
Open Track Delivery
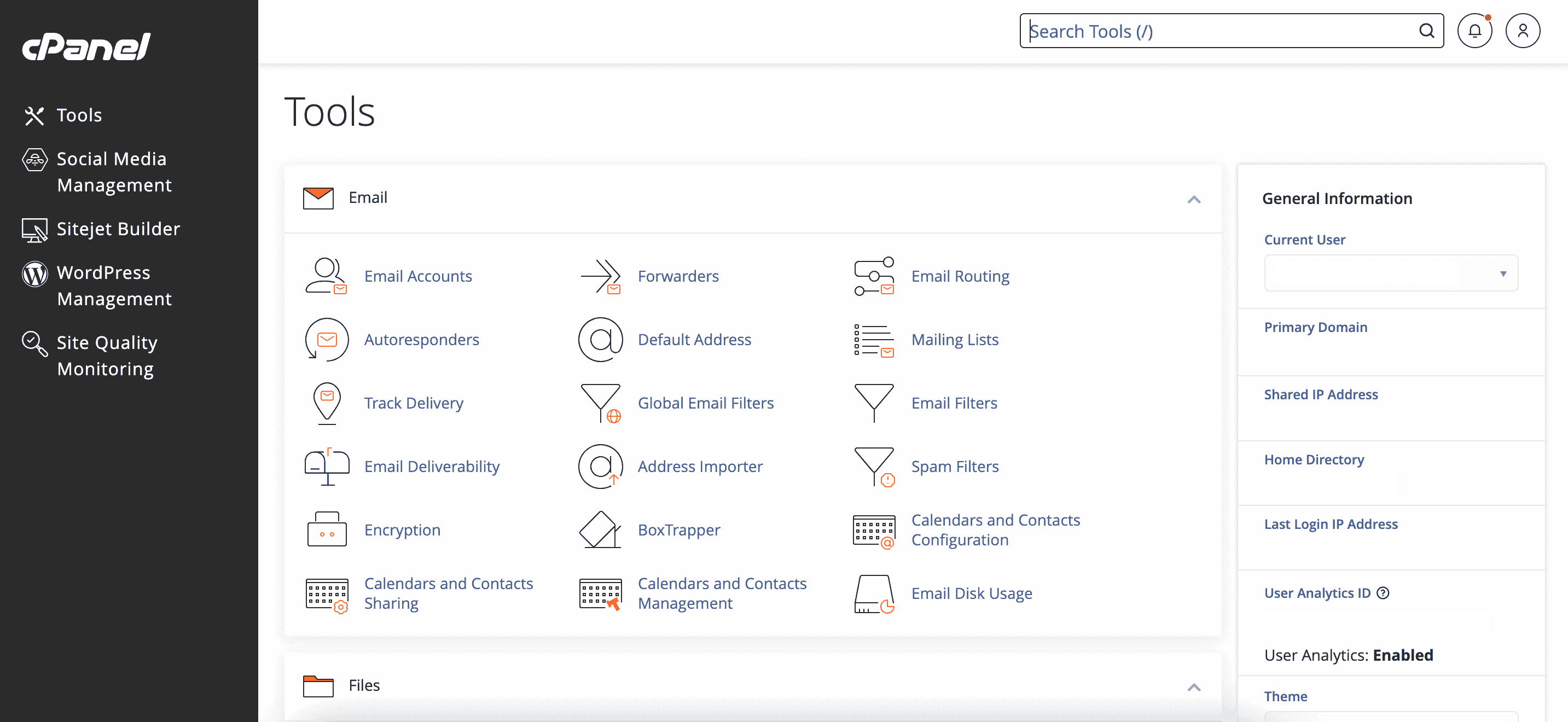pyautogui.click(x=413, y=403)
